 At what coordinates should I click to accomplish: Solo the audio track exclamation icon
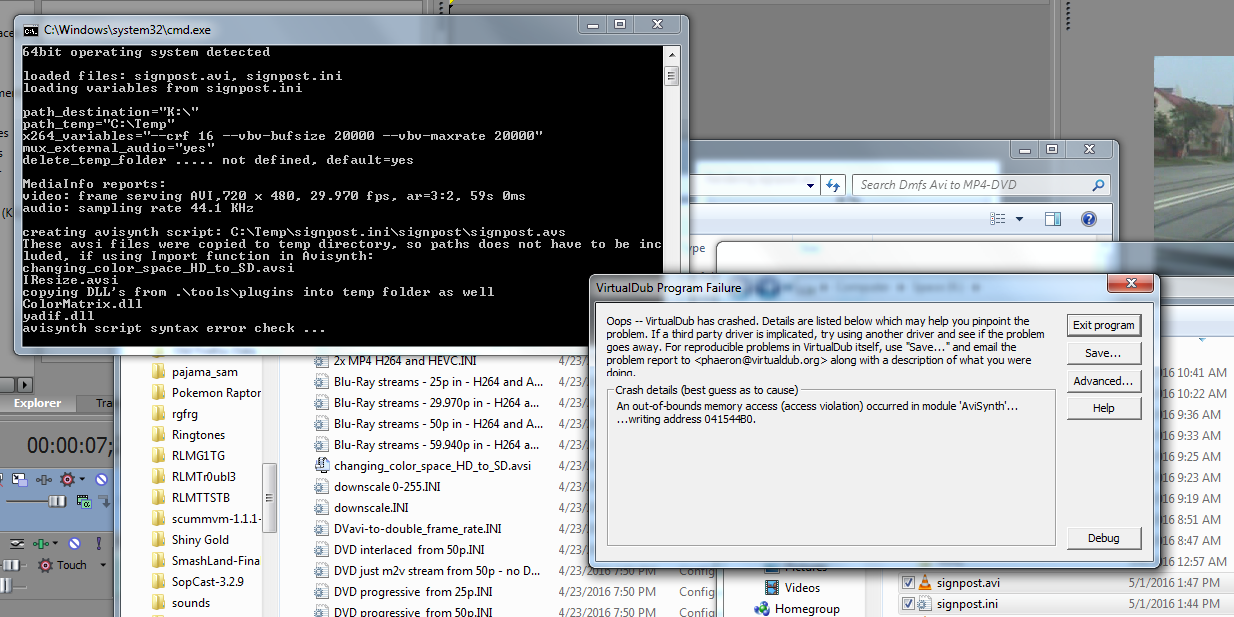click(99, 544)
